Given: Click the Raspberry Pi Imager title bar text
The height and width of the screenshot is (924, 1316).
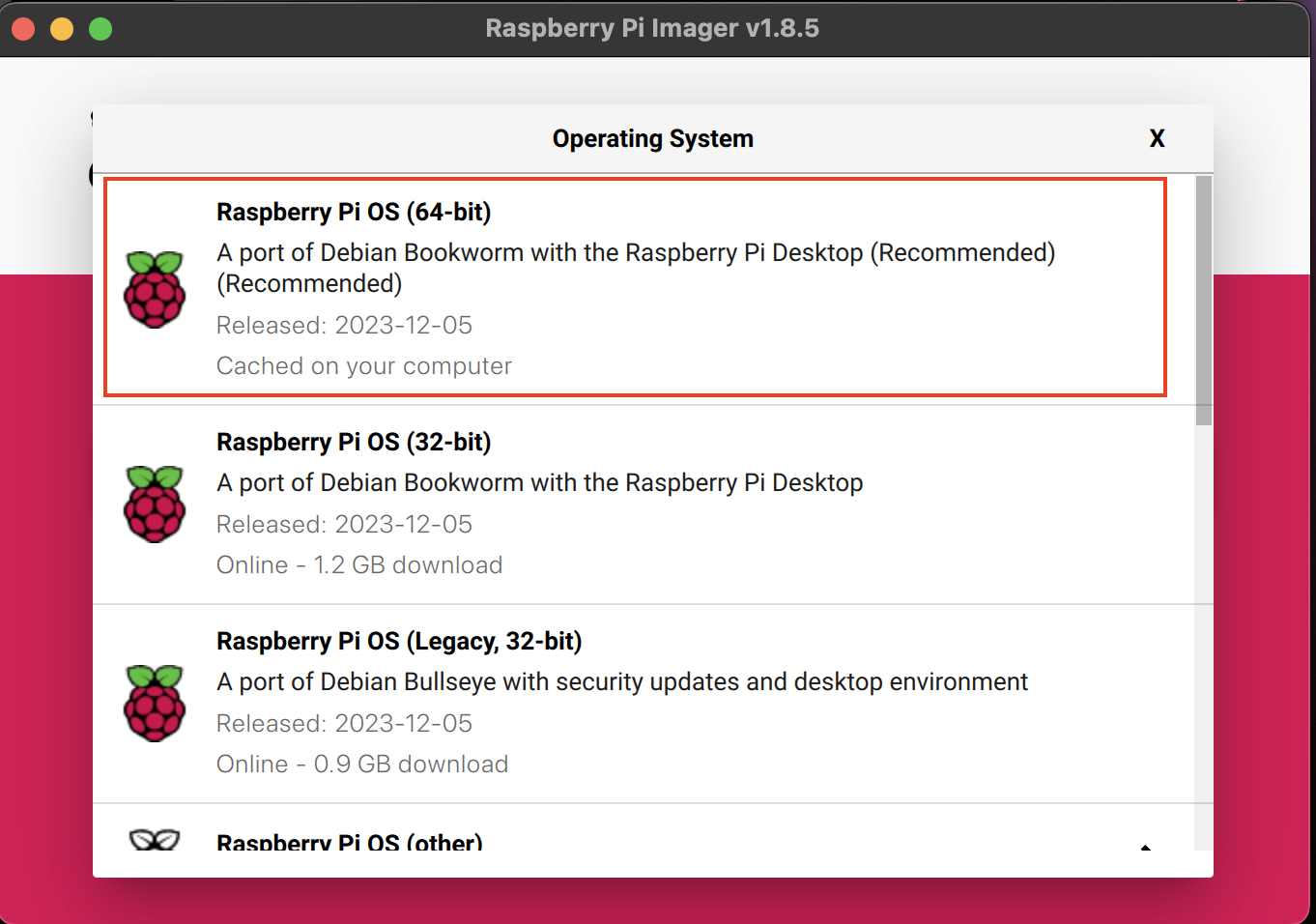Looking at the screenshot, I should coord(652,28).
